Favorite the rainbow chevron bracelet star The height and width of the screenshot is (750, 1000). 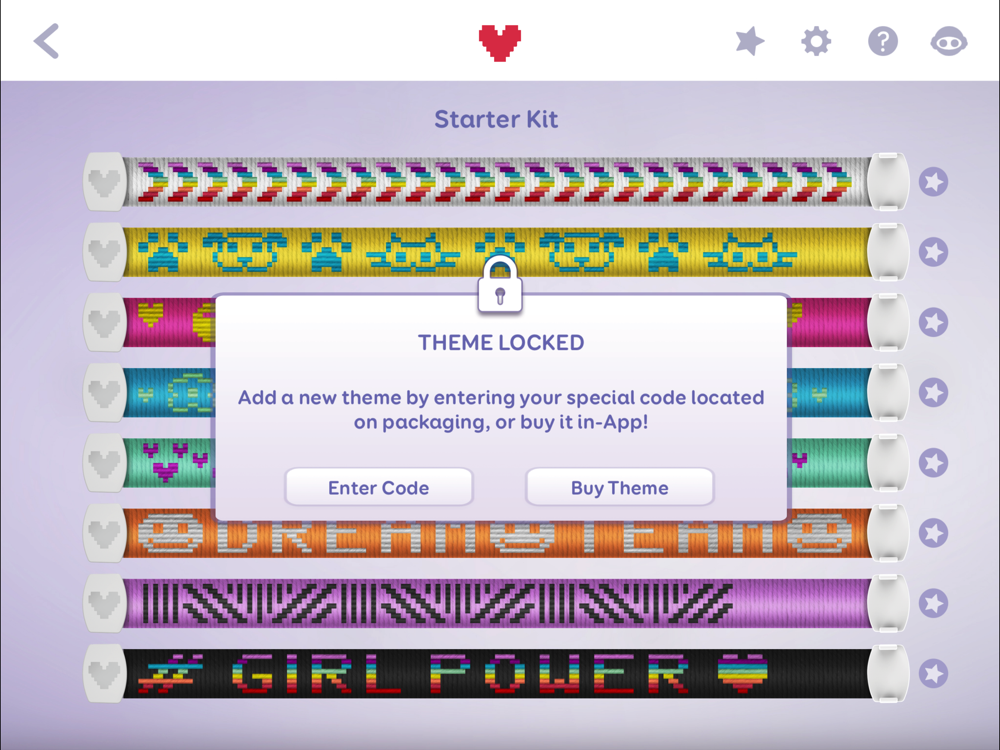pos(933,182)
